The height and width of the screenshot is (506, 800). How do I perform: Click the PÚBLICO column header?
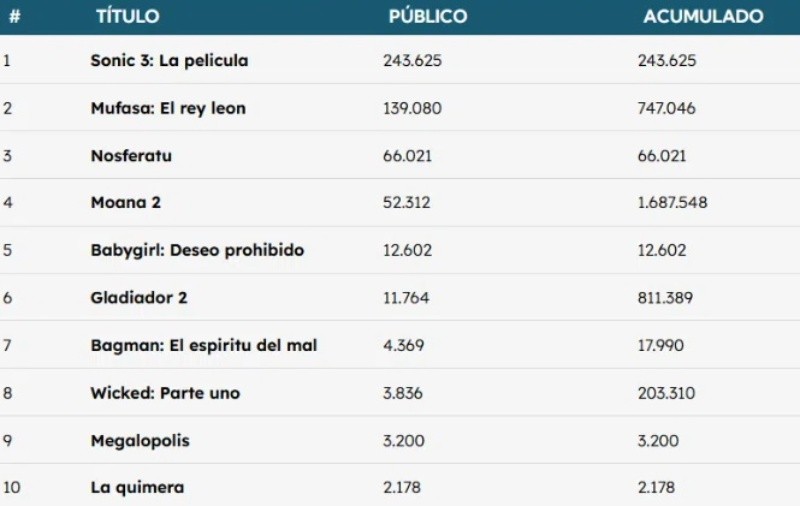[x=427, y=17]
